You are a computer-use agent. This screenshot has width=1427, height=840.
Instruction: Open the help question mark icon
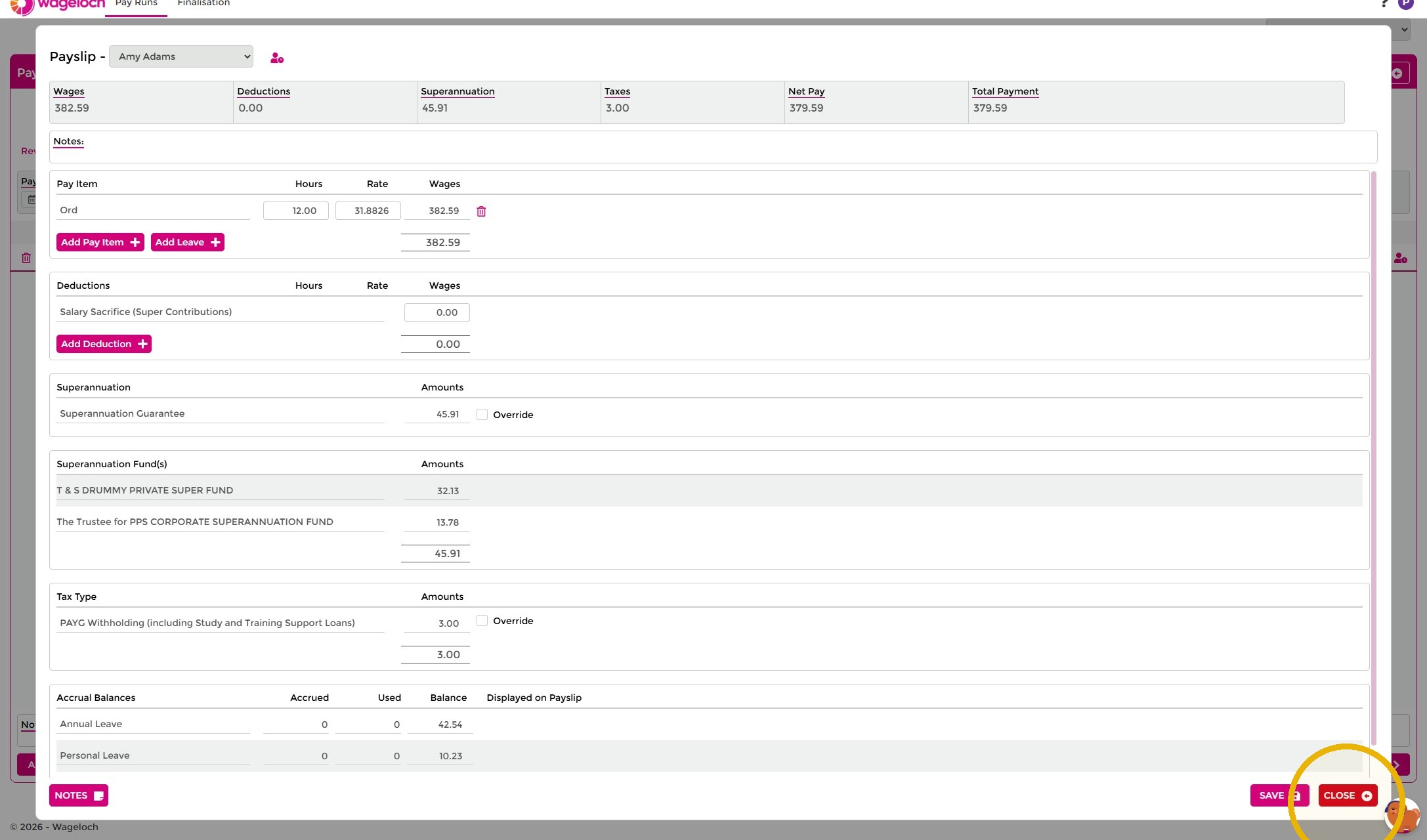tap(1384, 3)
